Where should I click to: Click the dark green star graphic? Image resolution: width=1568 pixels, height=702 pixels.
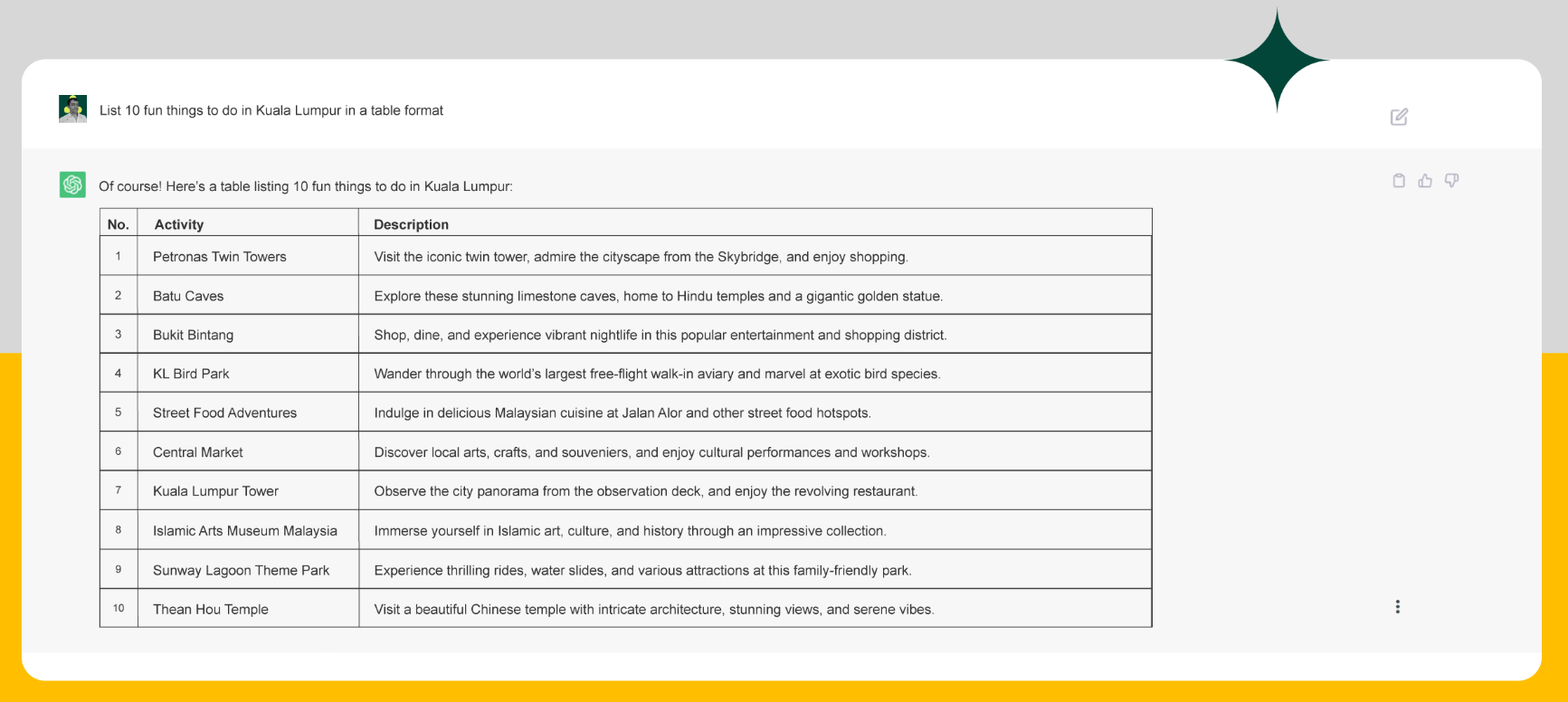coord(1277,61)
